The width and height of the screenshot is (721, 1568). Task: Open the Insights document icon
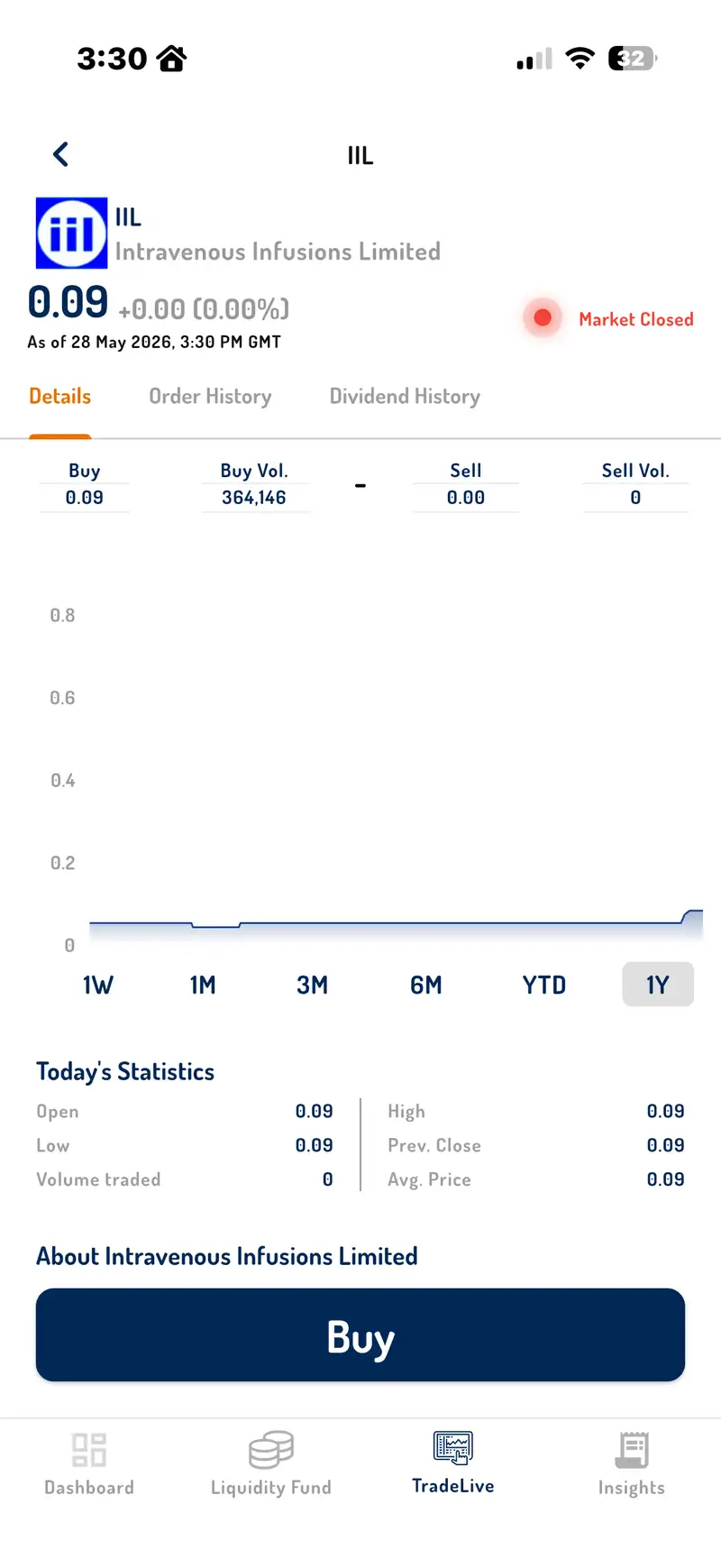pyautogui.click(x=632, y=1449)
